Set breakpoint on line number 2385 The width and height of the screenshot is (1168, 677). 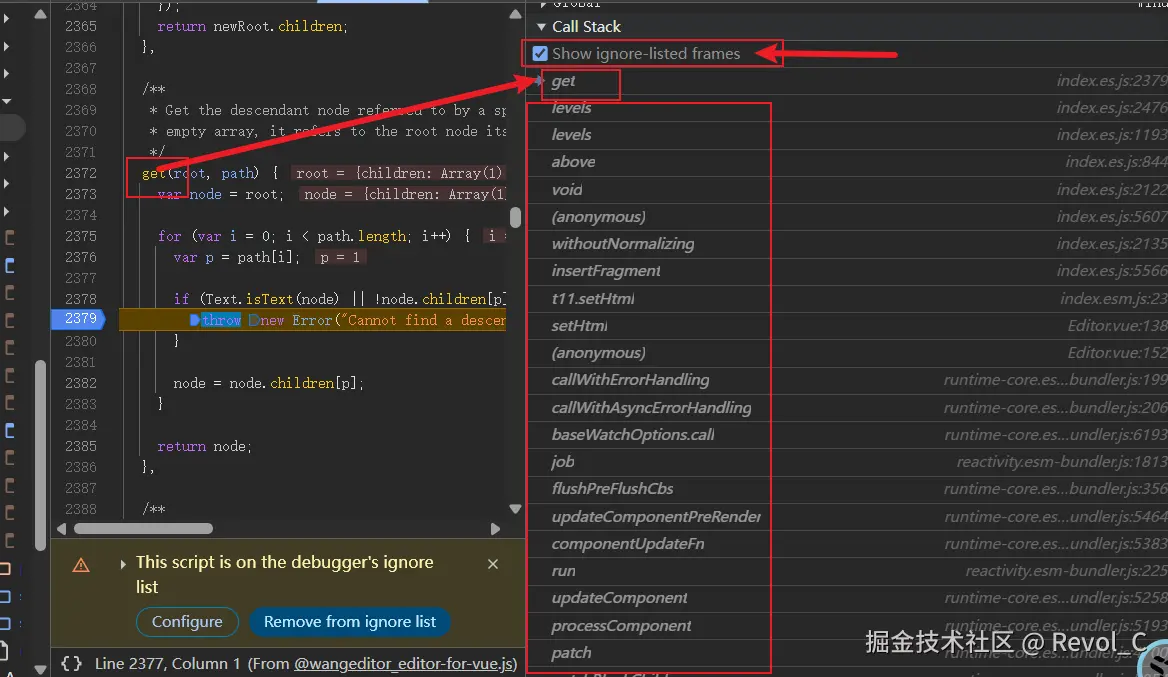[80, 446]
